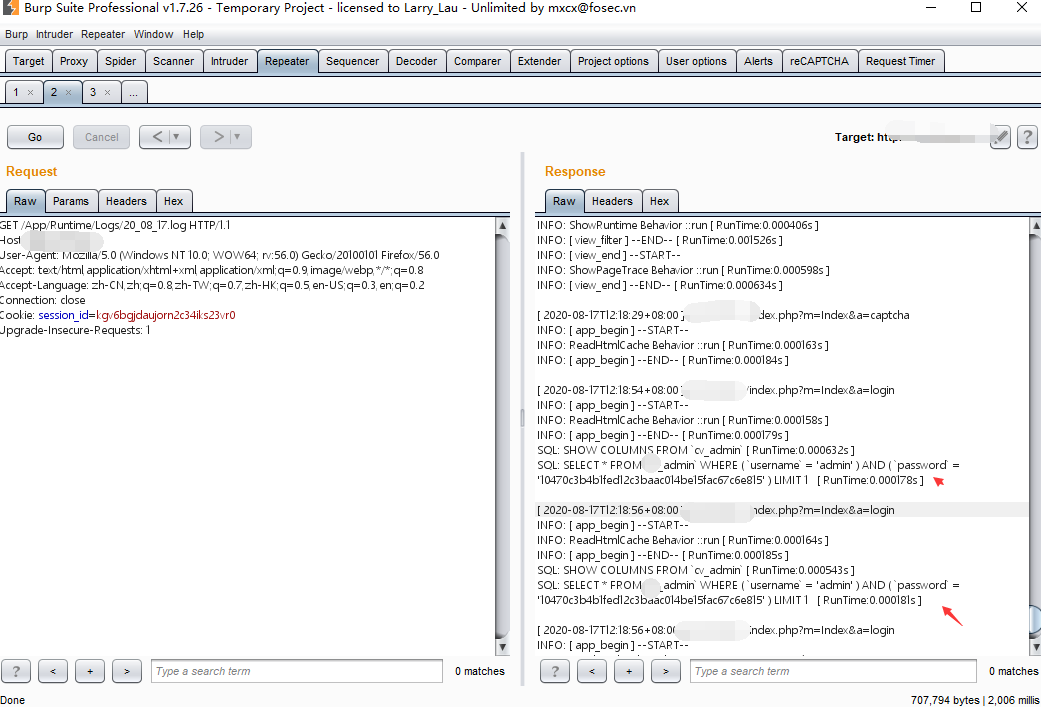Close repeater tab 1
The height and width of the screenshot is (707, 1041).
click(x=30, y=93)
